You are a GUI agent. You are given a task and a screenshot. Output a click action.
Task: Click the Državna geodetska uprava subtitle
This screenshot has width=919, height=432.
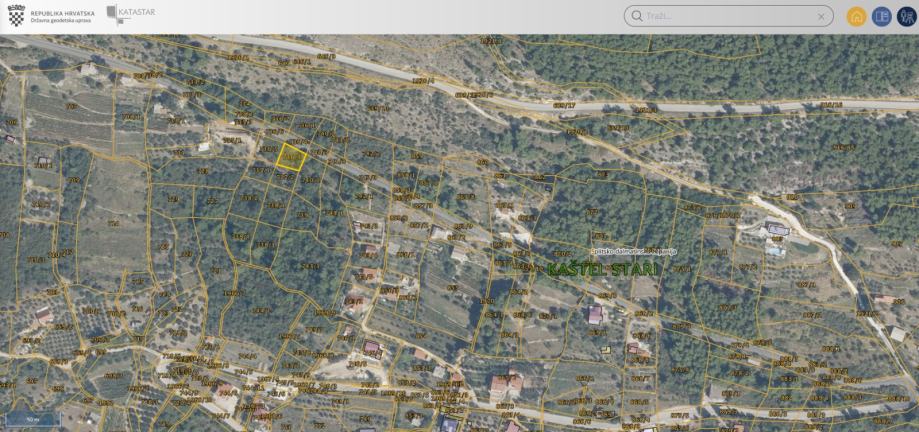pos(60,20)
